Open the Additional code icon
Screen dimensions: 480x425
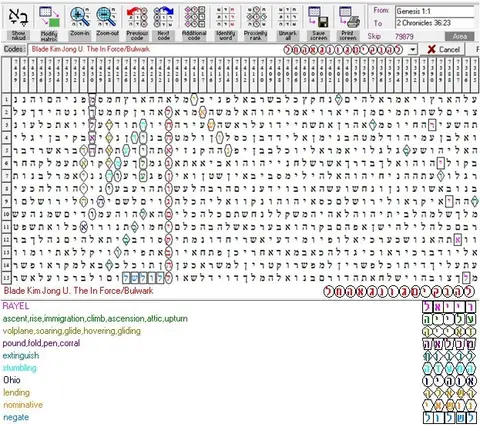pyautogui.click(x=194, y=17)
